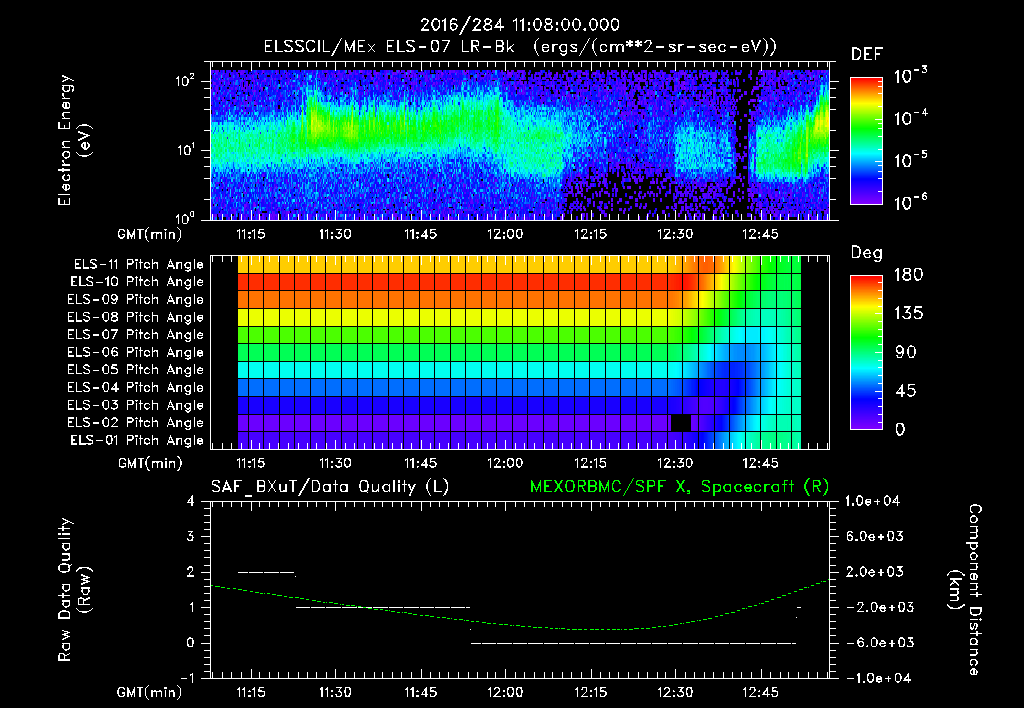Image resolution: width=1024 pixels, height=708 pixels.
Task: Click the -1 tick on Raw Data Quality axis
Action: click(x=187, y=678)
